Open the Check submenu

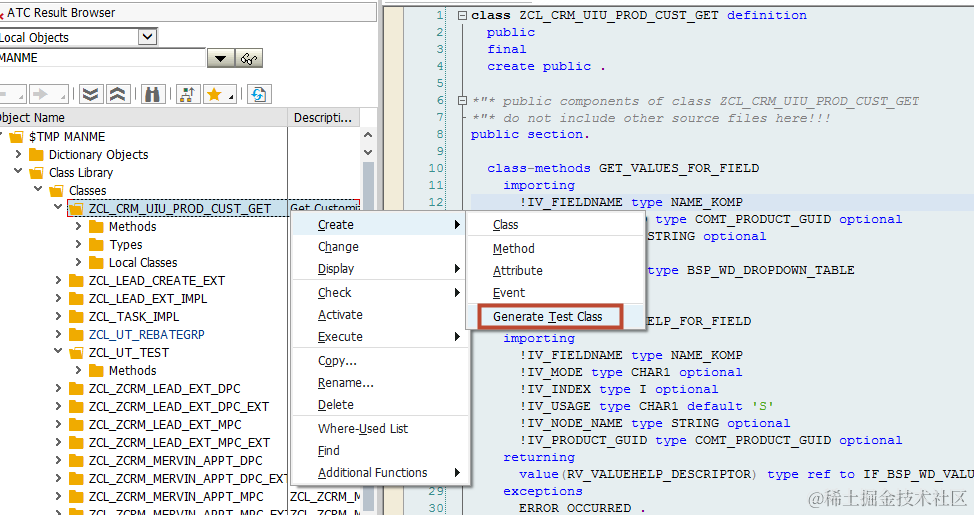380,293
